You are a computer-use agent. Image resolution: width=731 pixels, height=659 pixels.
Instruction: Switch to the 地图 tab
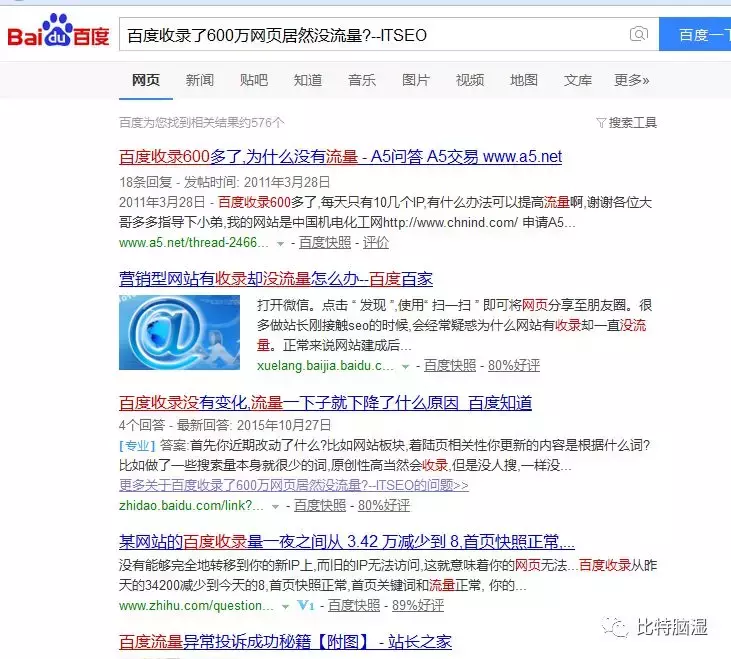(x=524, y=80)
